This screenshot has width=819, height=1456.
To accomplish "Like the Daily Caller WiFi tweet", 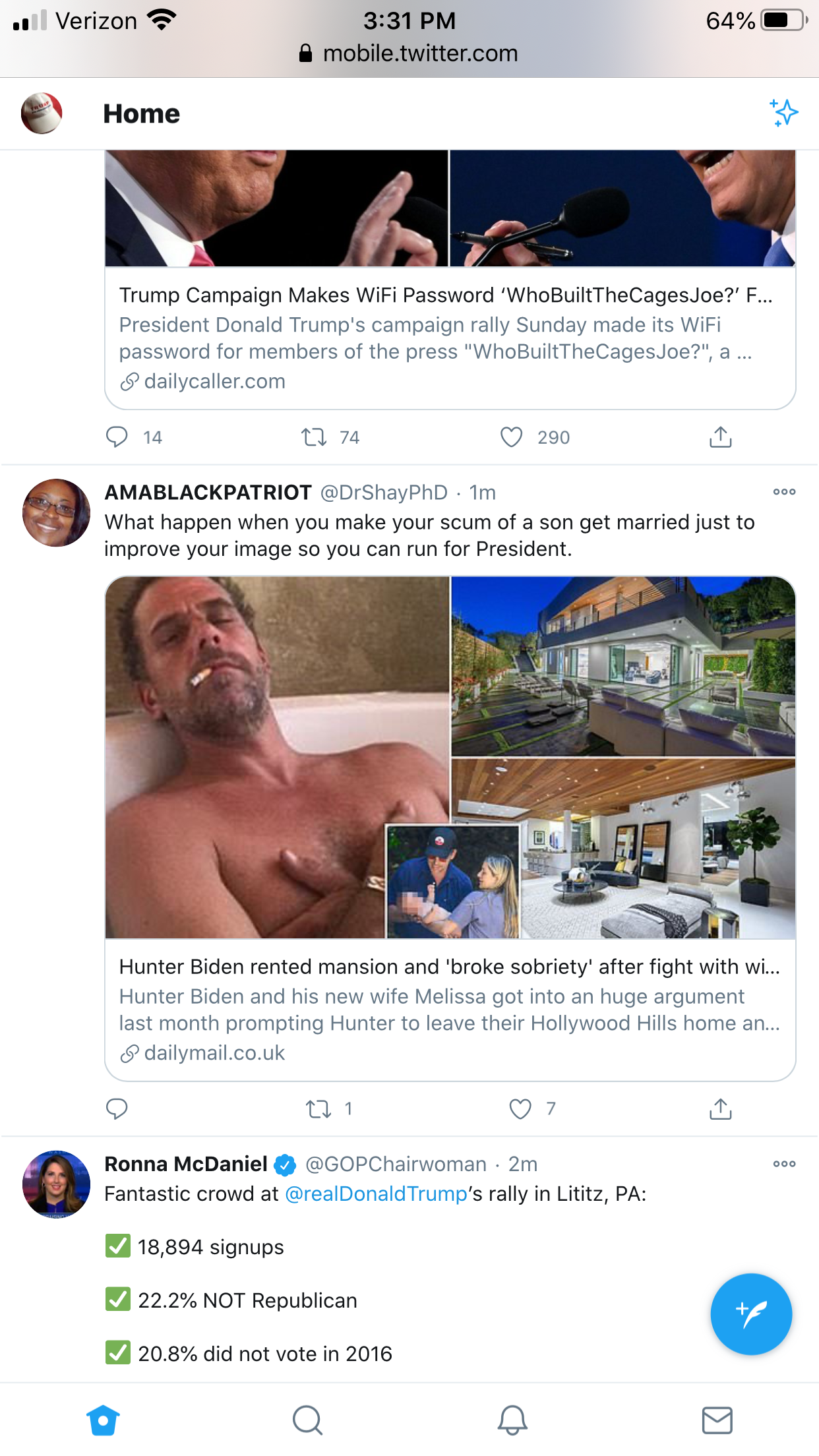I will 512,437.
